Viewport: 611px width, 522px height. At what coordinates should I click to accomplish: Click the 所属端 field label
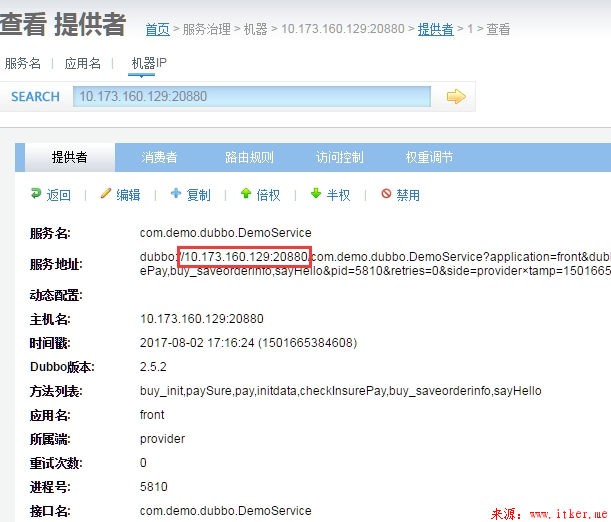click(50, 439)
